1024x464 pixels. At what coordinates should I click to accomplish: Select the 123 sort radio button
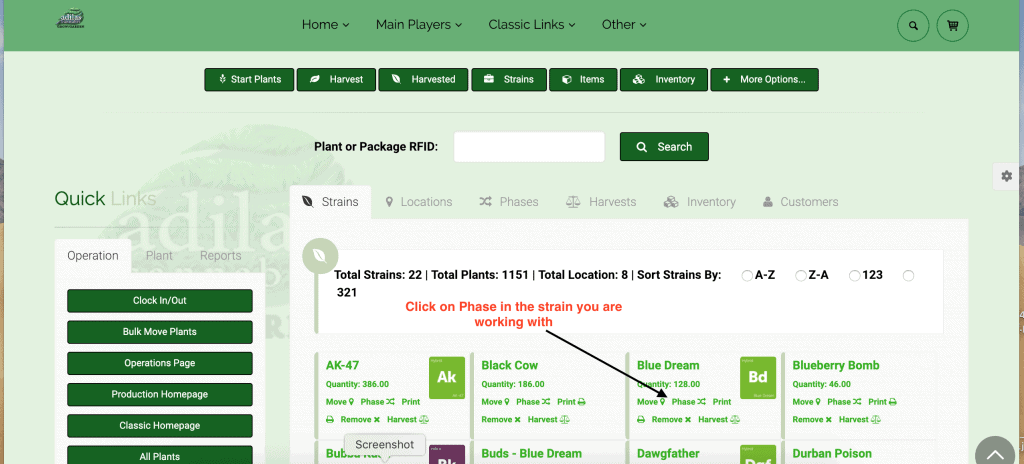854,276
